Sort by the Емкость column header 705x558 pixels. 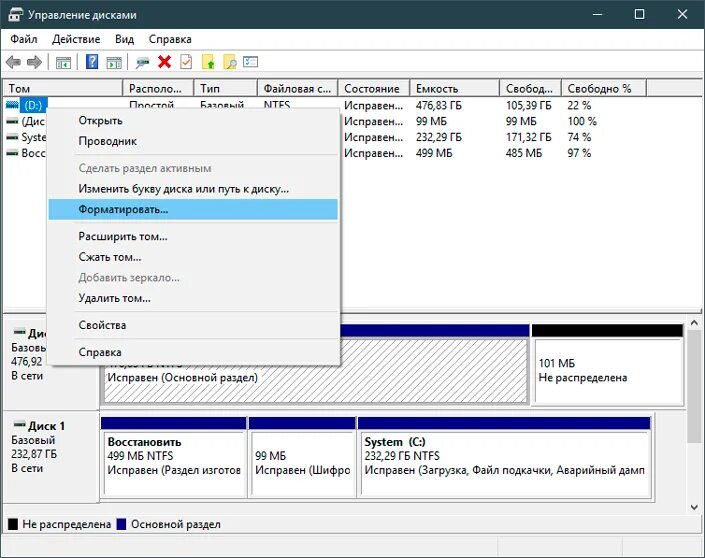pyautogui.click(x=455, y=89)
